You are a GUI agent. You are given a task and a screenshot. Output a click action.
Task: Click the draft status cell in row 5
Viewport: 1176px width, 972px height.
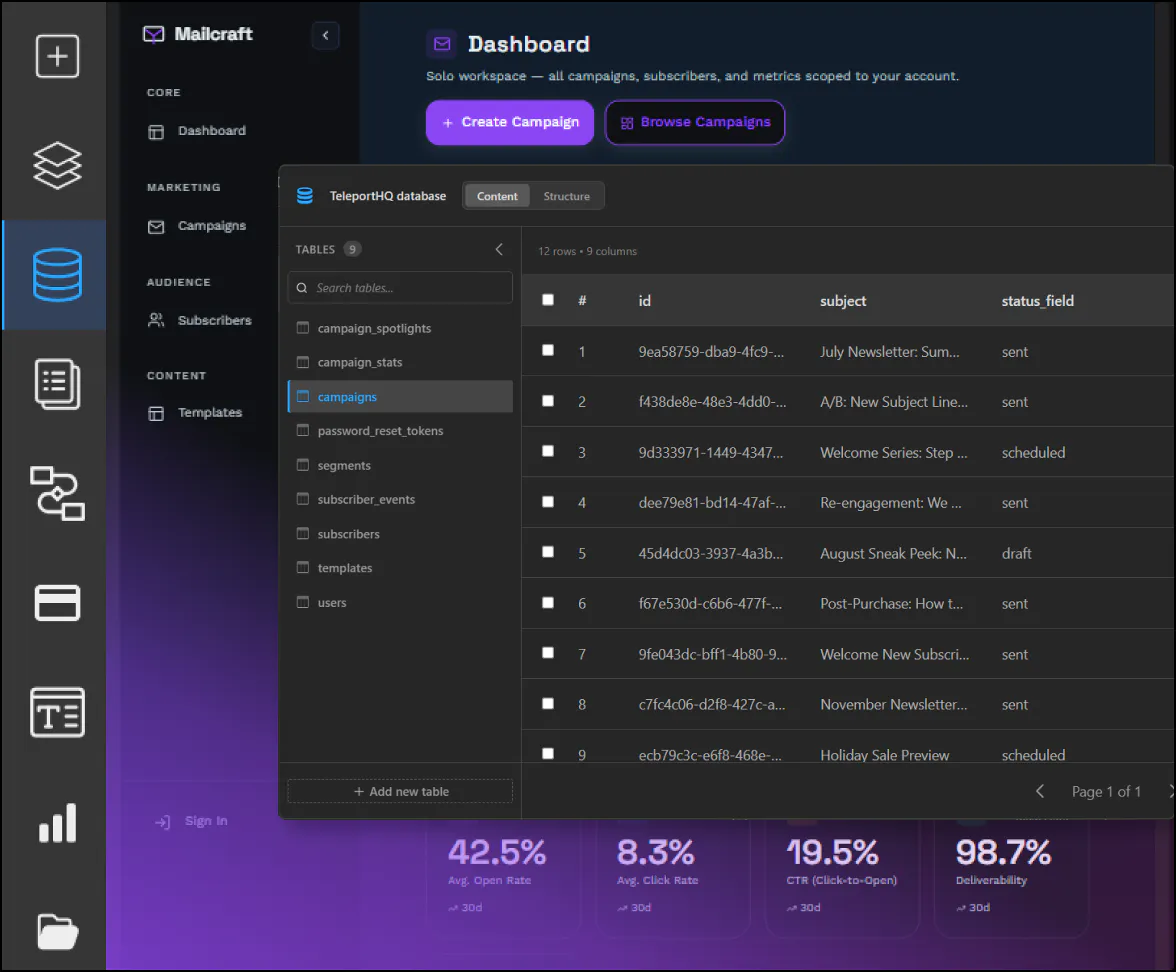click(x=1016, y=554)
